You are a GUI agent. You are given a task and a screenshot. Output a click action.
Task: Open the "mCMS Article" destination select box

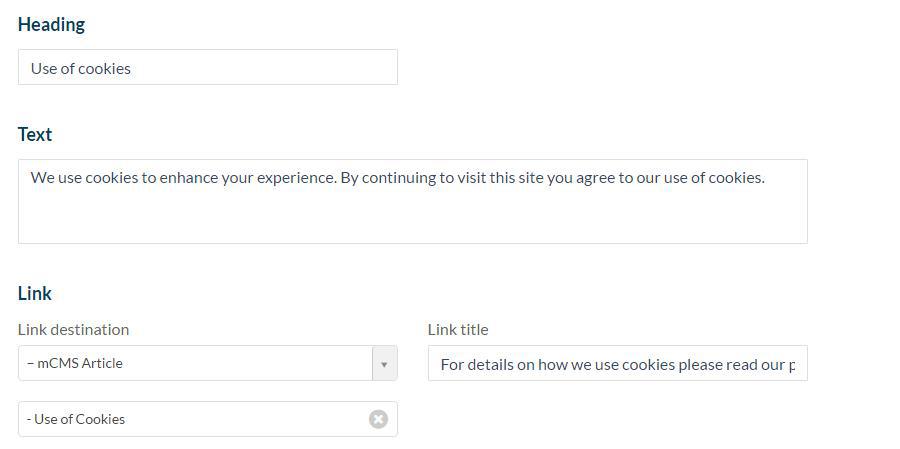click(x=195, y=364)
